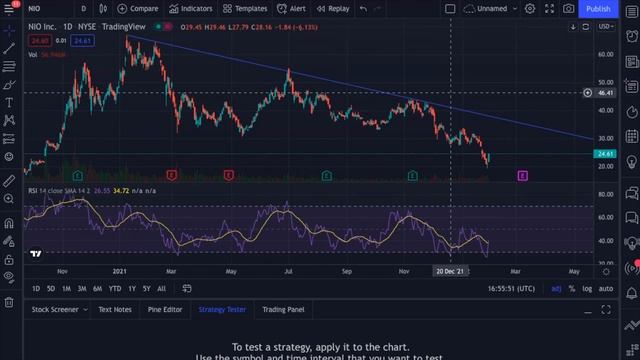Viewport: 640px width, 360px height.
Task: Open the Fibonacci and Gann tools
Action: (x=9, y=66)
